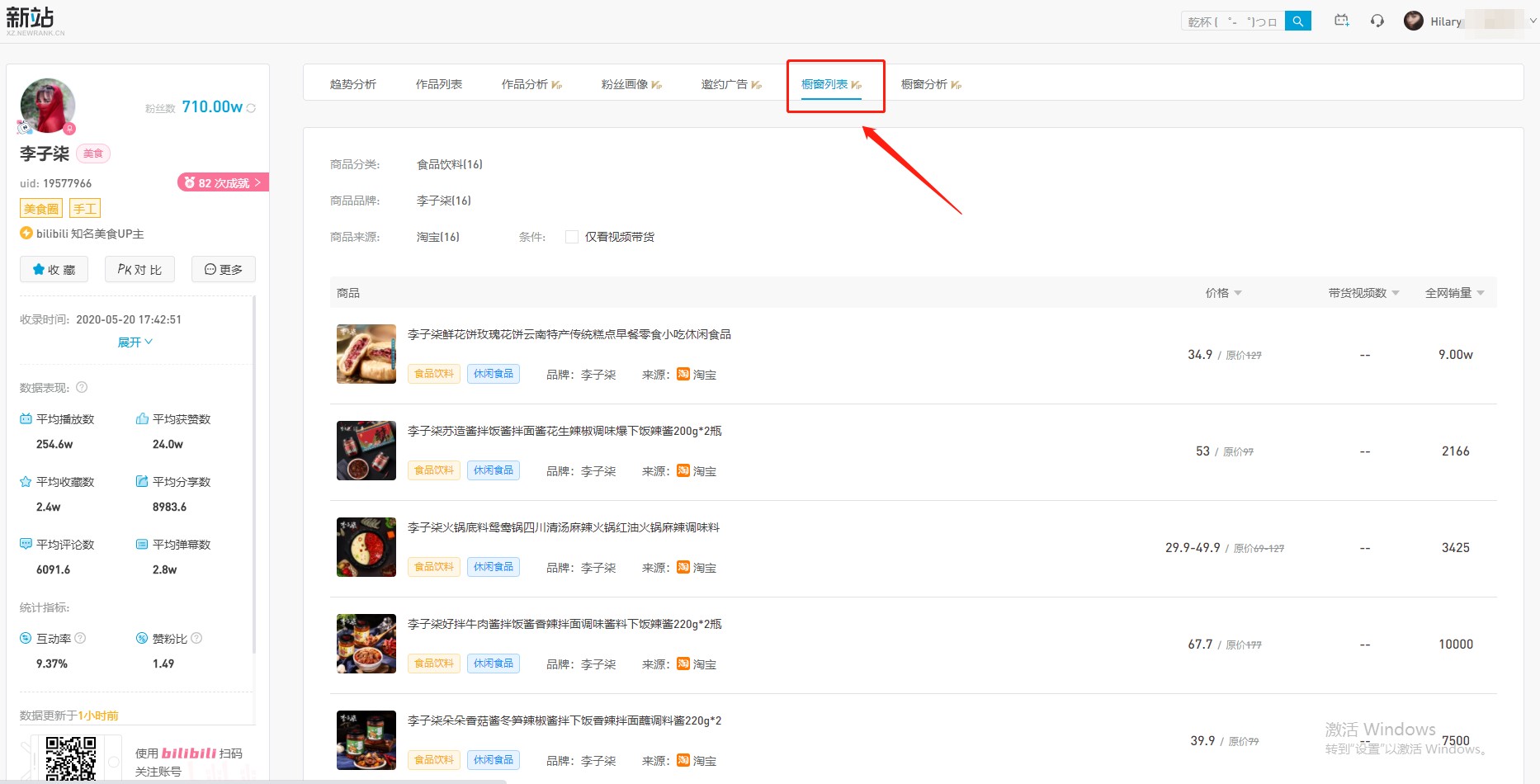Screen dimensions: 1540x784
Task: Switch to the 作品列表 tab
Action: click(439, 84)
